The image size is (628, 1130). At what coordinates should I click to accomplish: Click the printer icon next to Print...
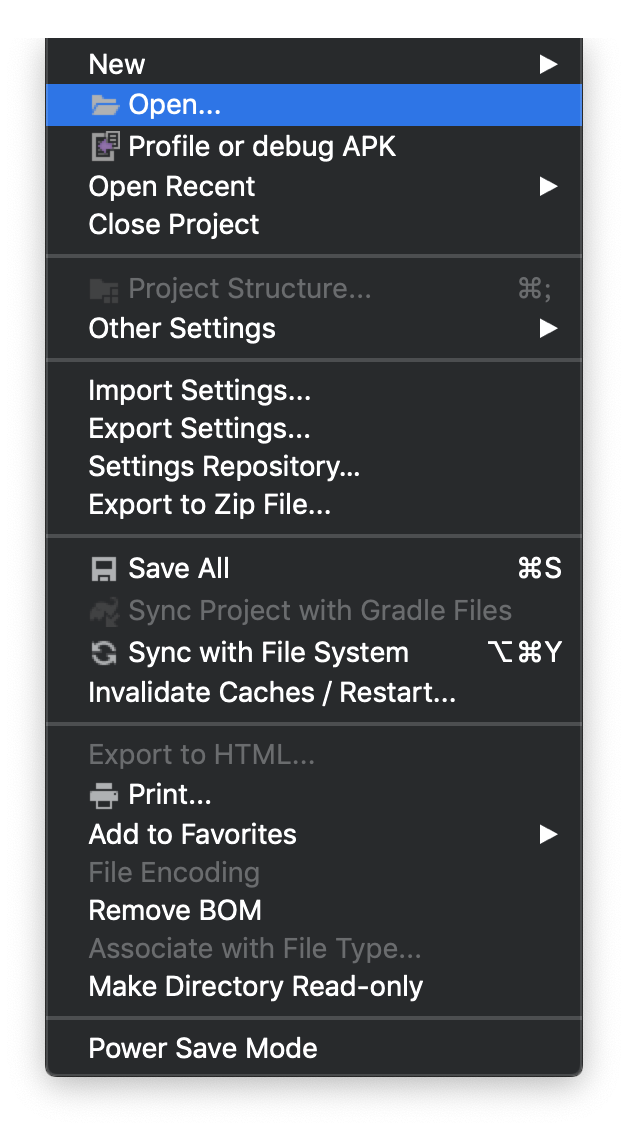(x=104, y=796)
